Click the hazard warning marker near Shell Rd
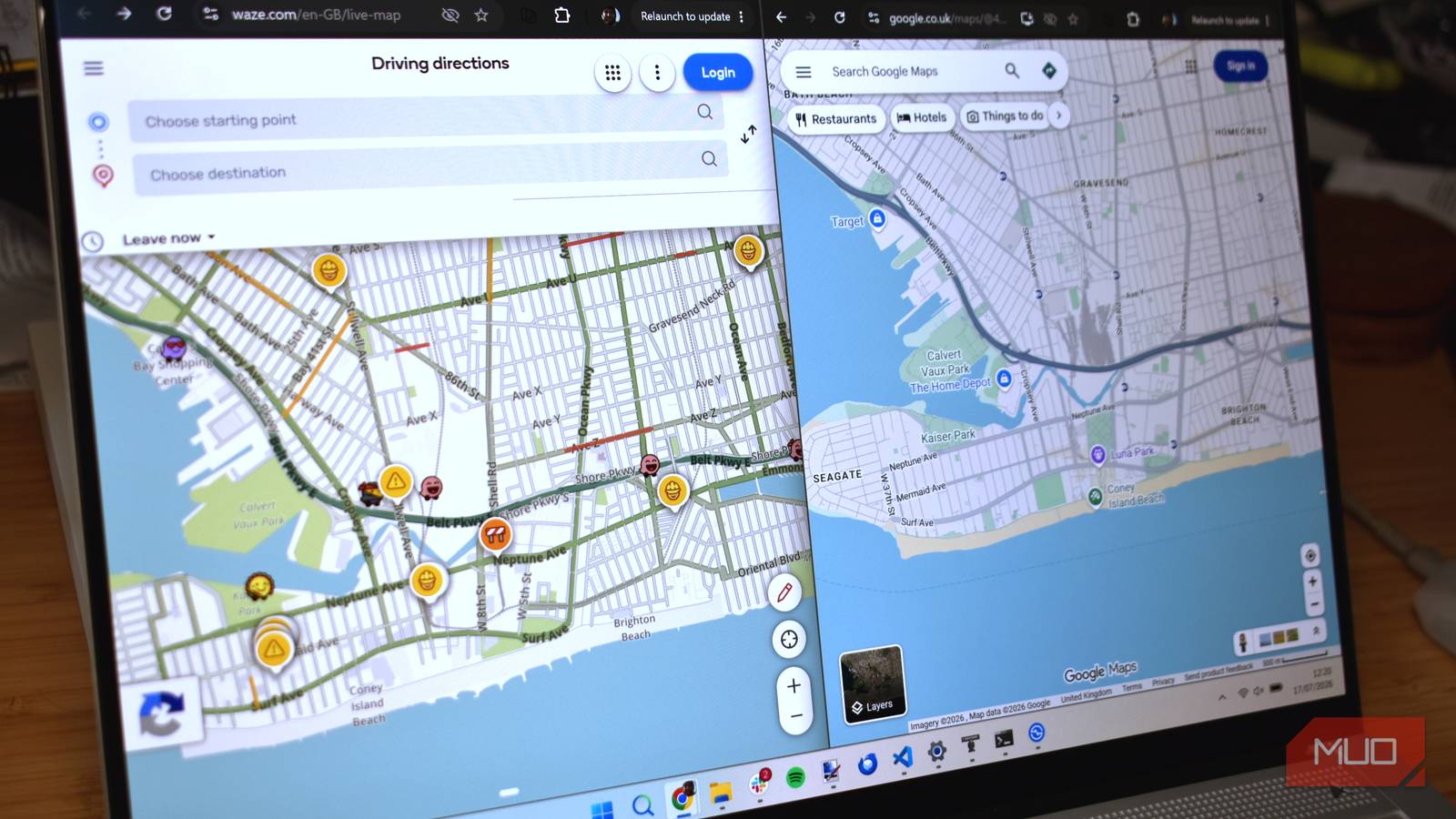 [395, 482]
